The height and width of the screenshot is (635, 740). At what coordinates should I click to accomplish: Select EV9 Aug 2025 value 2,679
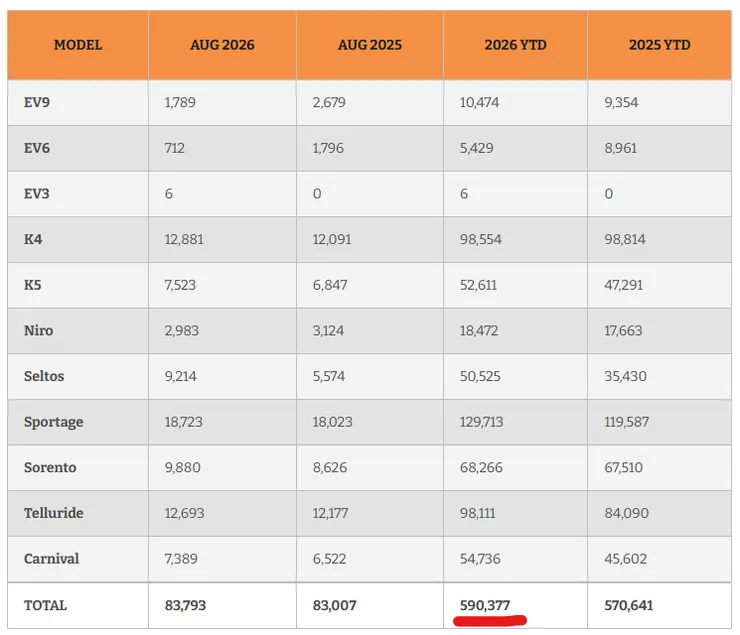pos(329,102)
